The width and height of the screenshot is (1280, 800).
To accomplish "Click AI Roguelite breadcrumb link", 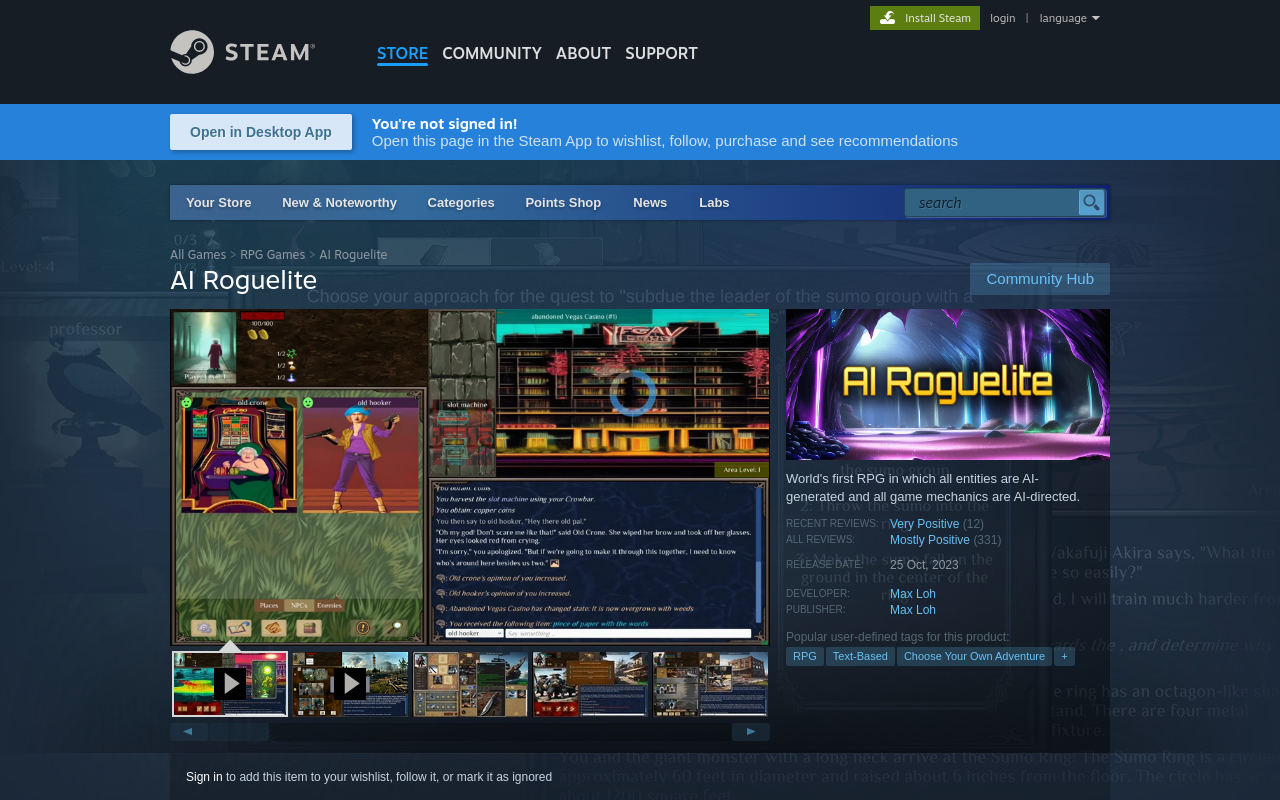I will tap(353, 255).
